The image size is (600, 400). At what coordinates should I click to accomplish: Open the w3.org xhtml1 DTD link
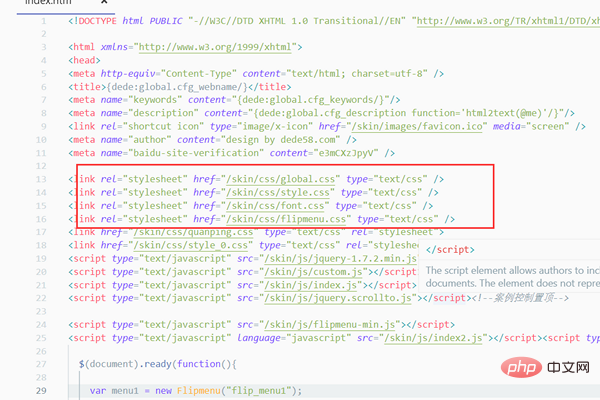[508, 21]
